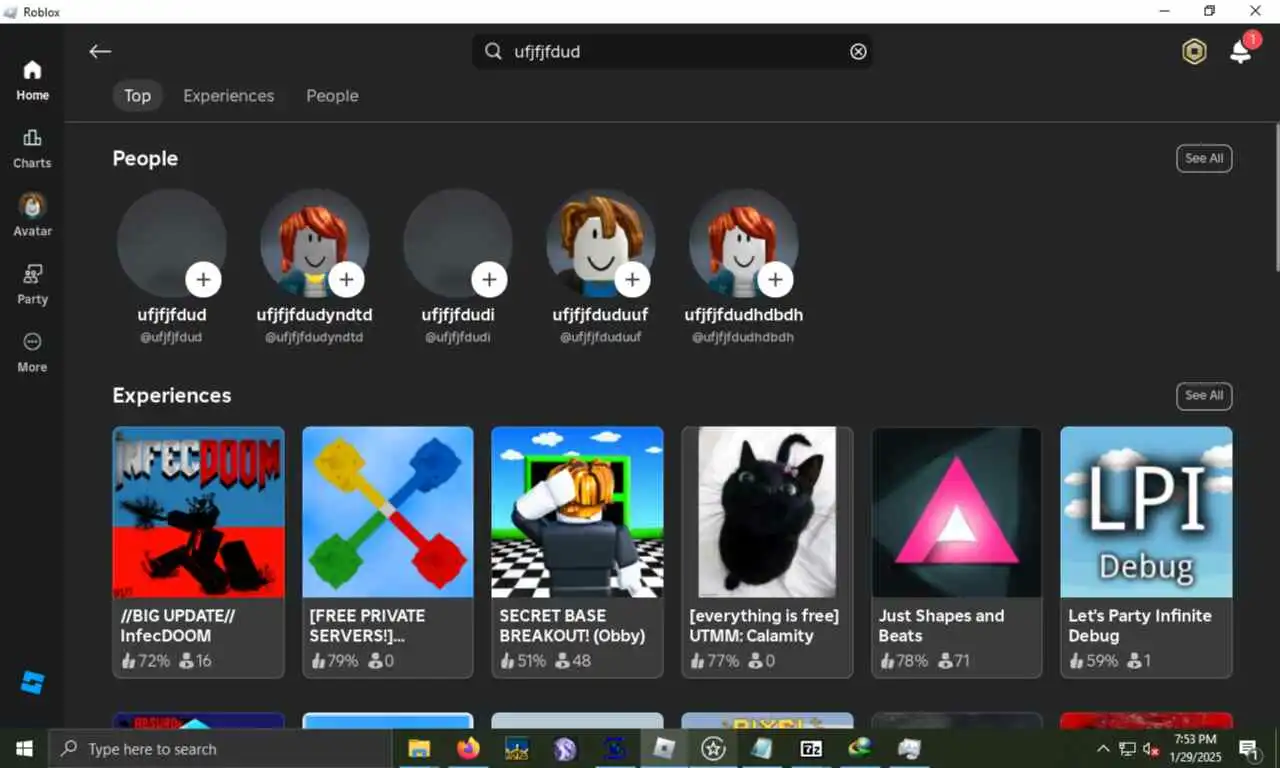Viewport: 1280px width, 768px height.
Task: Add friend ufjfjfdud with plus icon
Action: tap(203, 280)
